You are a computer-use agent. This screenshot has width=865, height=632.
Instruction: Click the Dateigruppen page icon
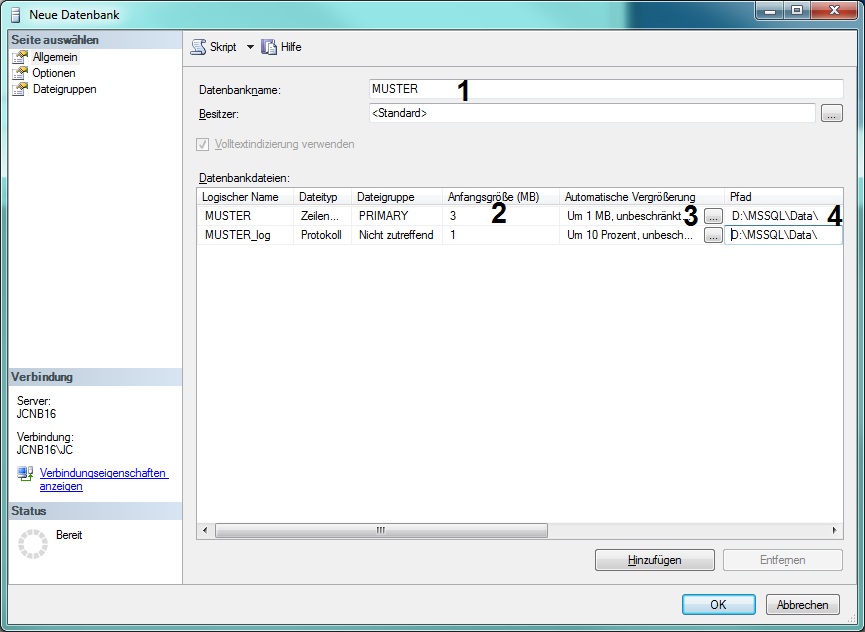(20, 89)
